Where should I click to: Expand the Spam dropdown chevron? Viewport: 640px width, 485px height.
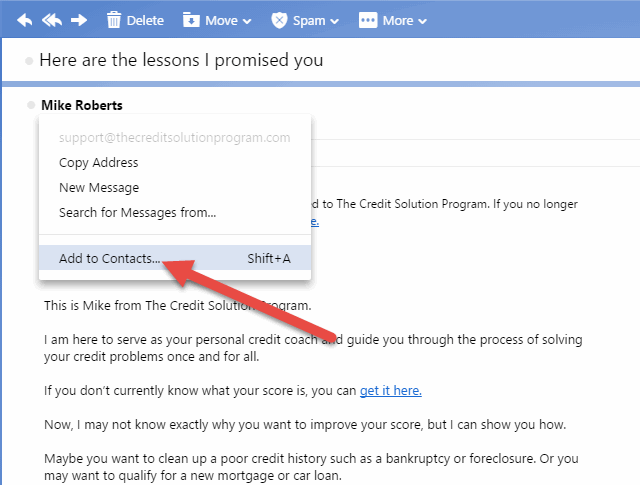[x=335, y=21]
